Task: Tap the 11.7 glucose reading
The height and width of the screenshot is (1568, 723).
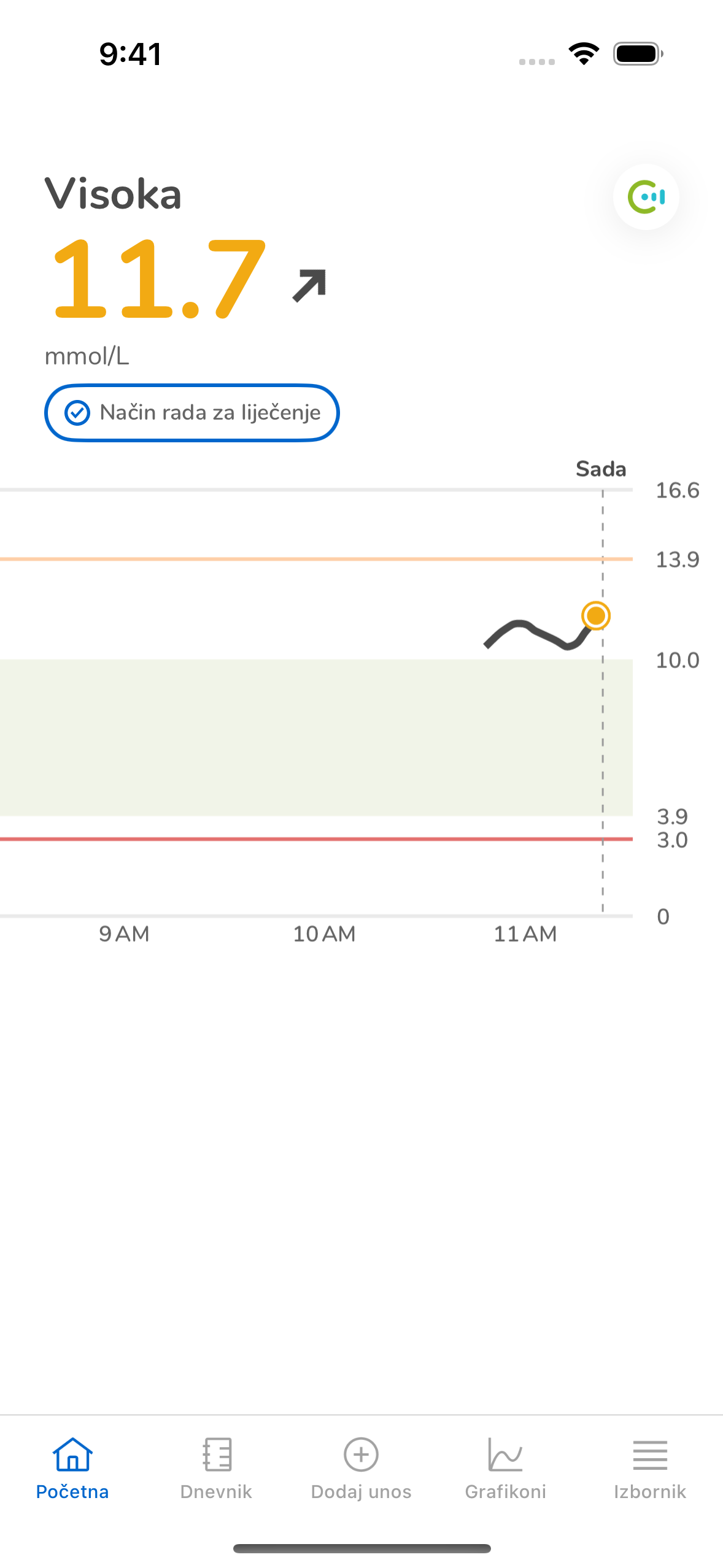Action: (x=160, y=280)
